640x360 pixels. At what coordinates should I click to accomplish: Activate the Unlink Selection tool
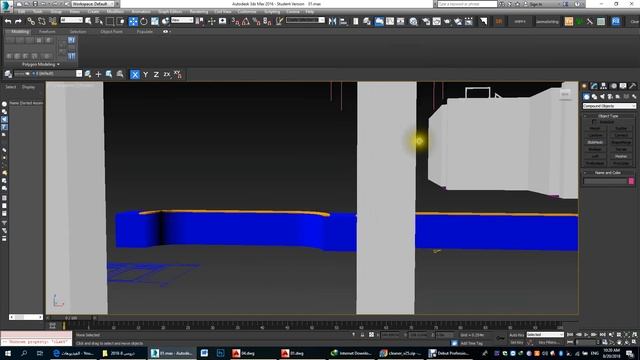tap(42, 21)
